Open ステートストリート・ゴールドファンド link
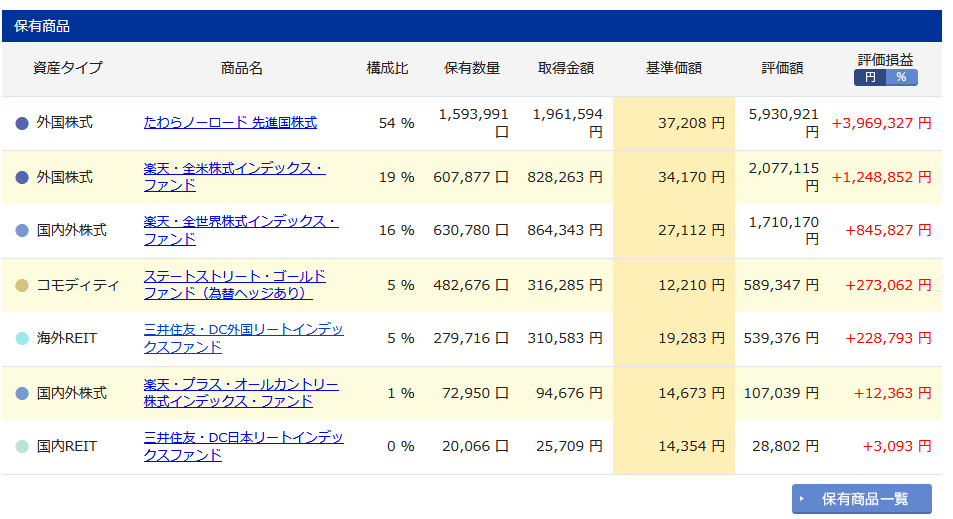The height and width of the screenshot is (519, 953). tap(234, 284)
